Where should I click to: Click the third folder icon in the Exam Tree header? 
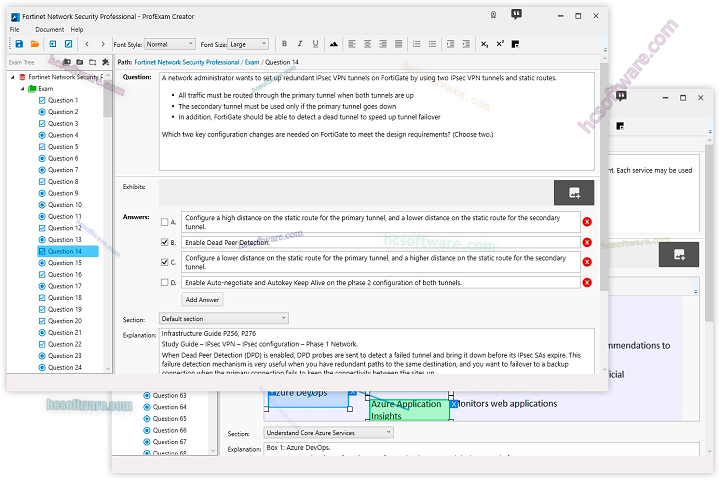coord(93,62)
